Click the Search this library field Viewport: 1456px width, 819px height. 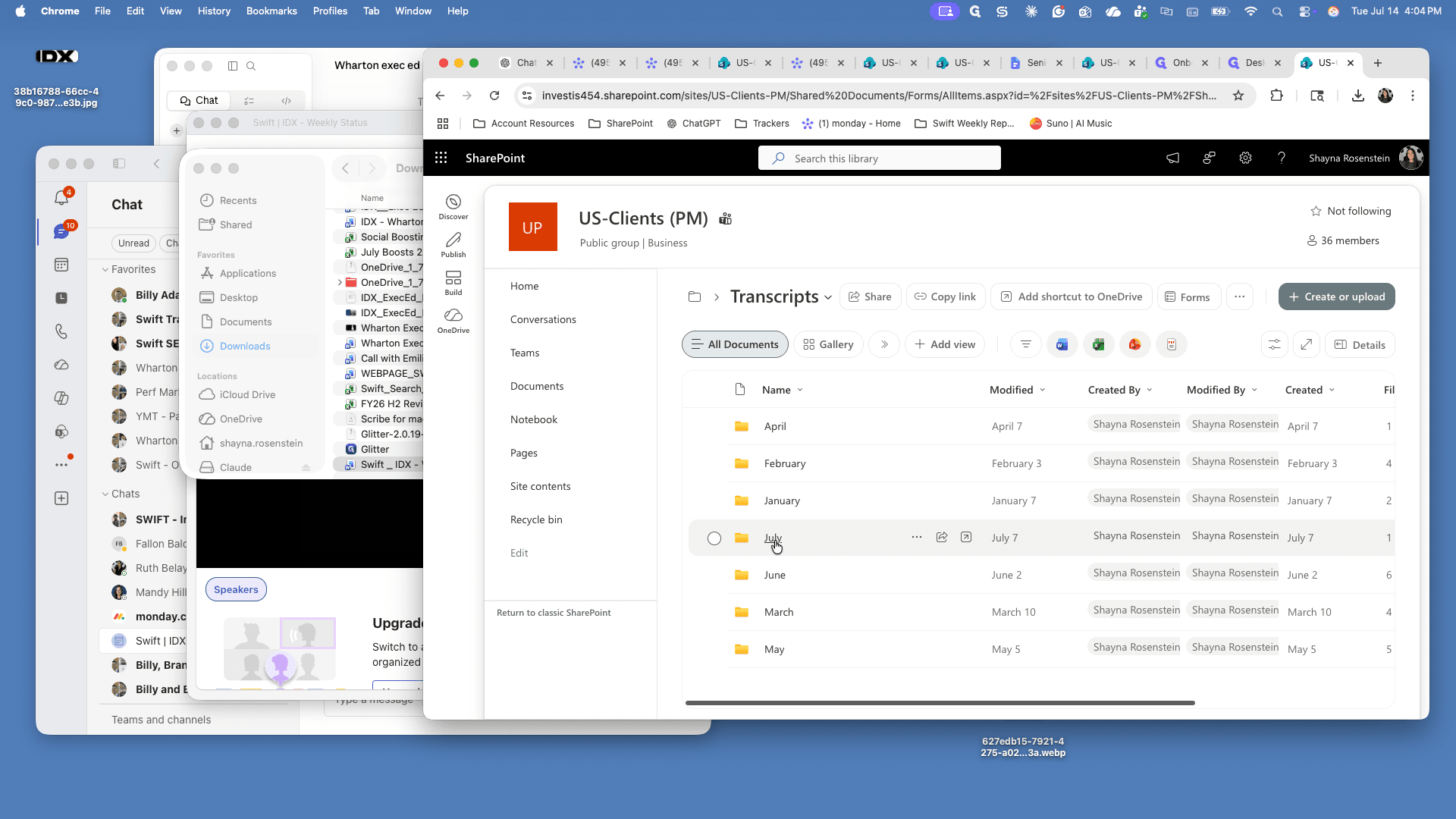[x=880, y=158]
